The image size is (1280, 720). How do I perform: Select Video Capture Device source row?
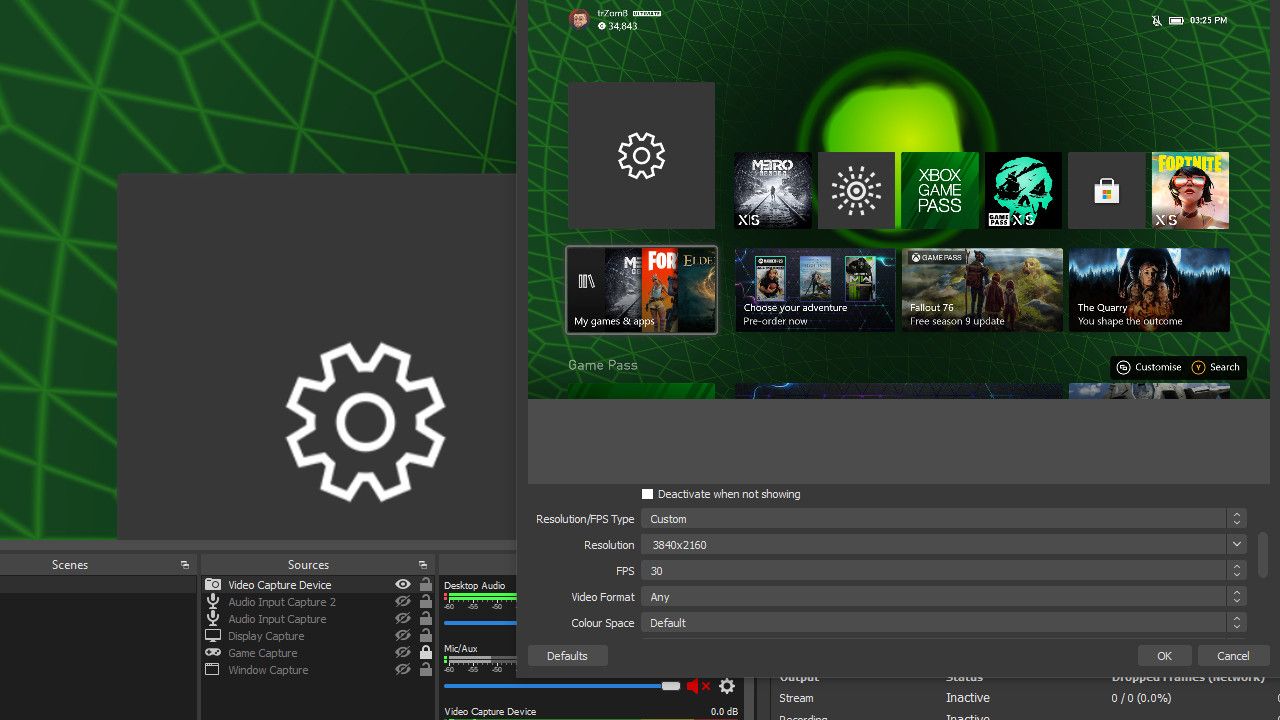pos(319,585)
